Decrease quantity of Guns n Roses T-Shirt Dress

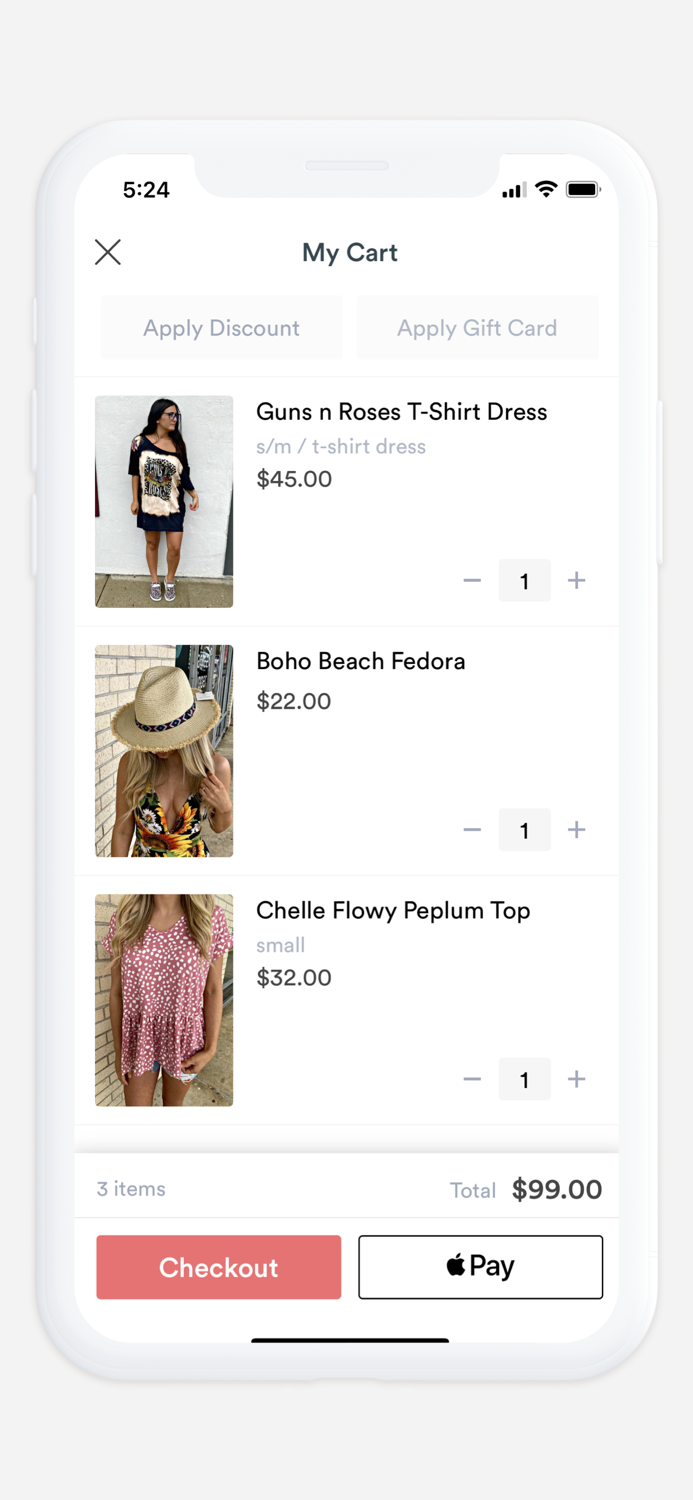[x=472, y=580]
